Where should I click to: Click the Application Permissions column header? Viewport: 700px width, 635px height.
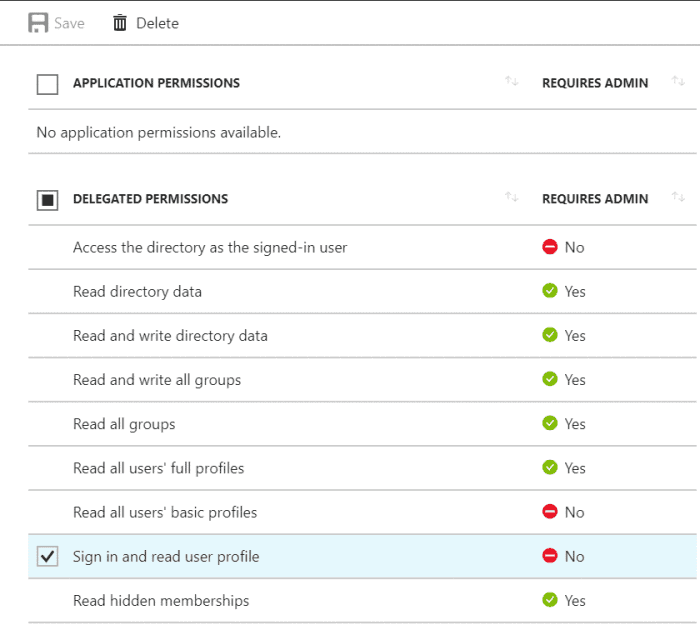[x=156, y=83]
